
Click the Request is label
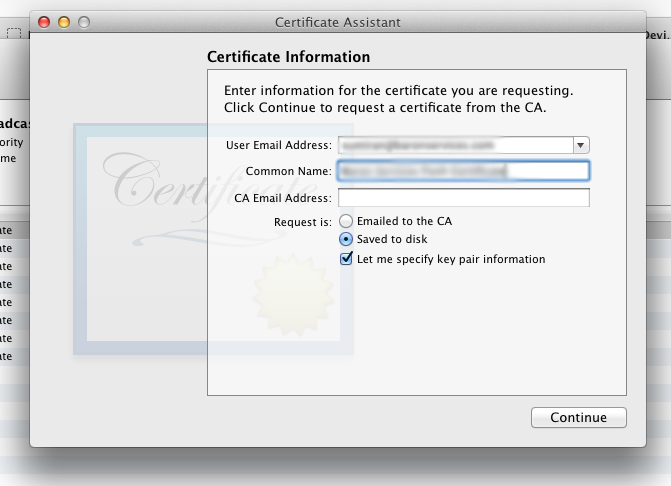pyautogui.click(x=303, y=221)
